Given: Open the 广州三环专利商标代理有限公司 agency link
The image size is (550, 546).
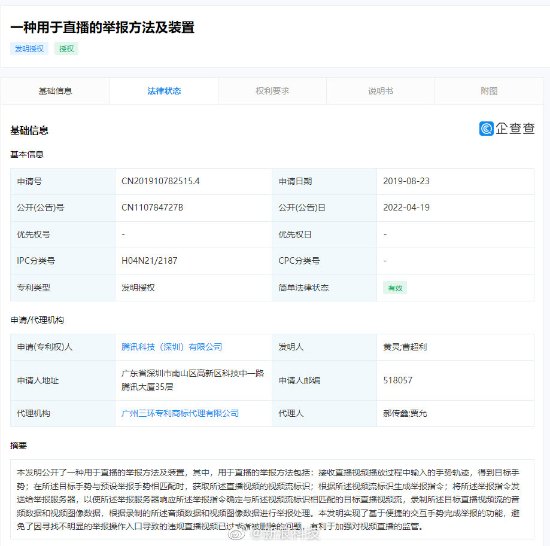Looking at the screenshot, I should coord(180,413).
